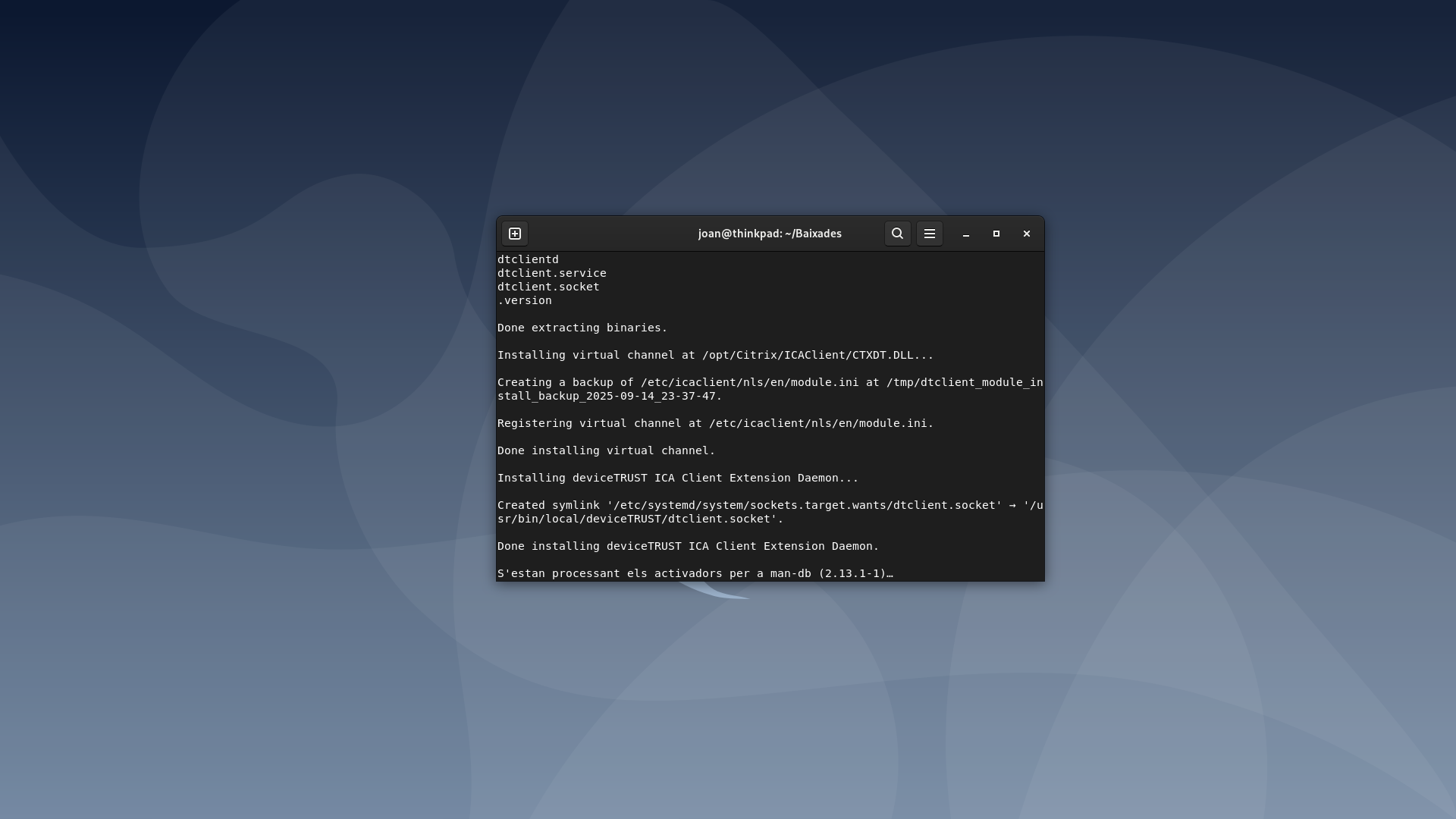Close the terminal window

pos(1027,234)
